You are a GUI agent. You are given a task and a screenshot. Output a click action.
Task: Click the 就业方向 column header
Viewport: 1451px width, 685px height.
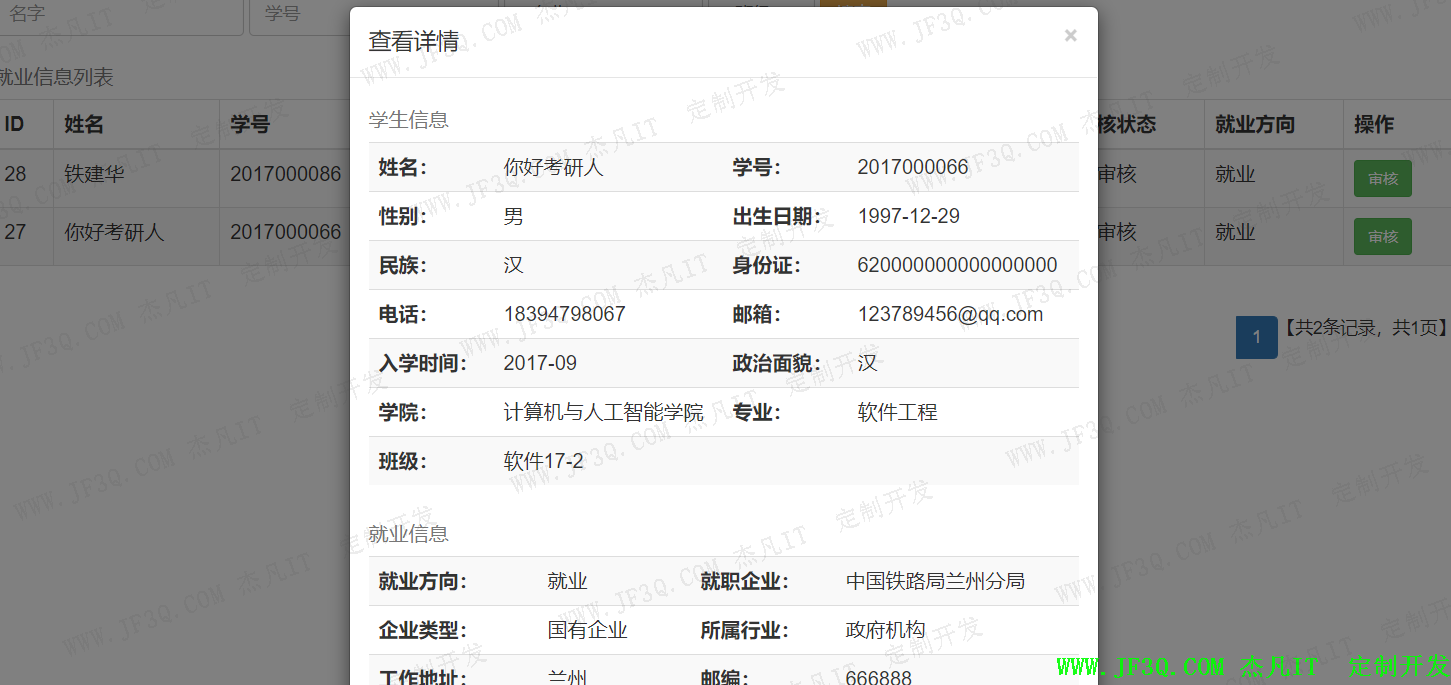click(x=1254, y=125)
